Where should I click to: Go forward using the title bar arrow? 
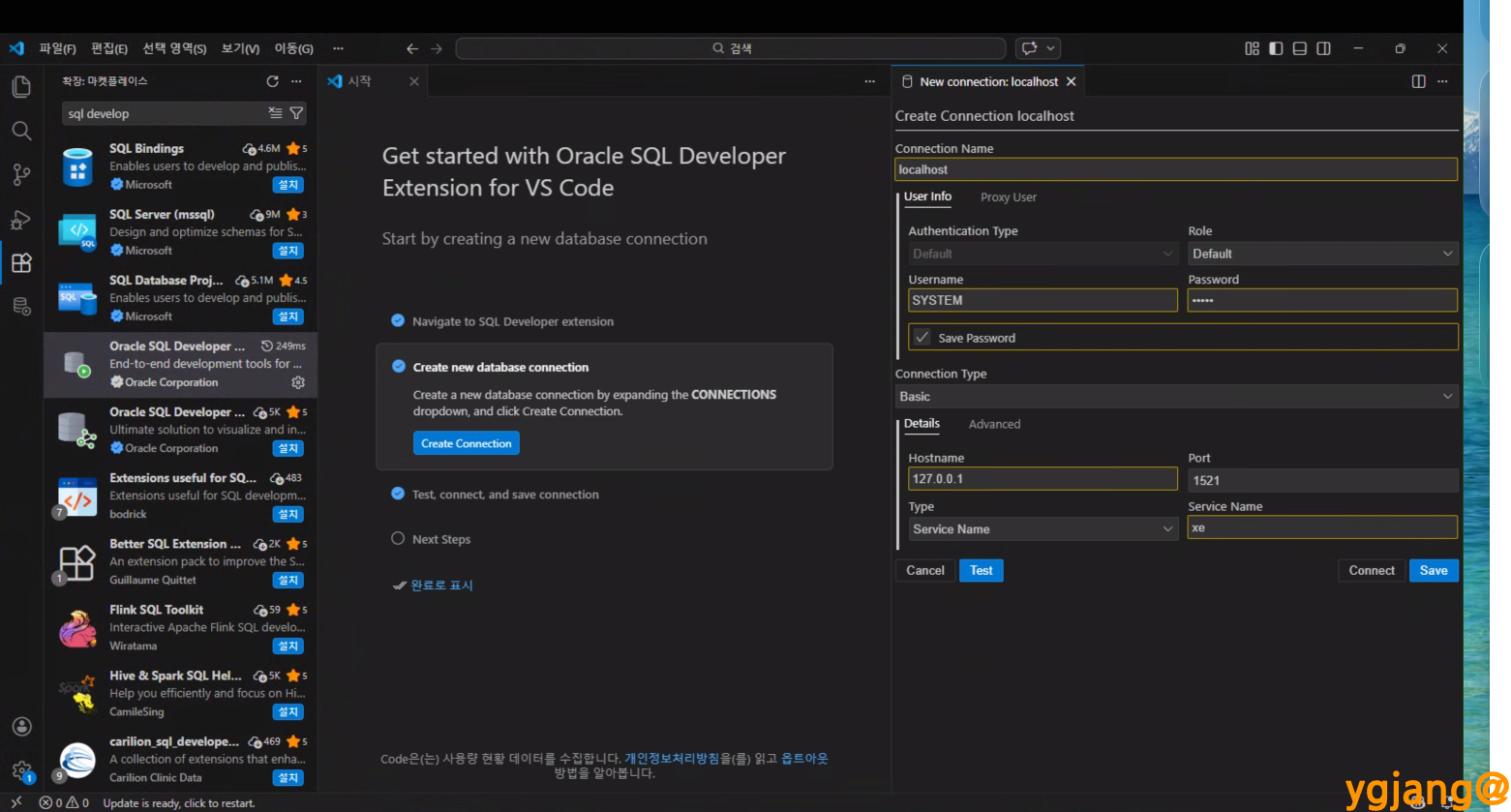[437, 48]
